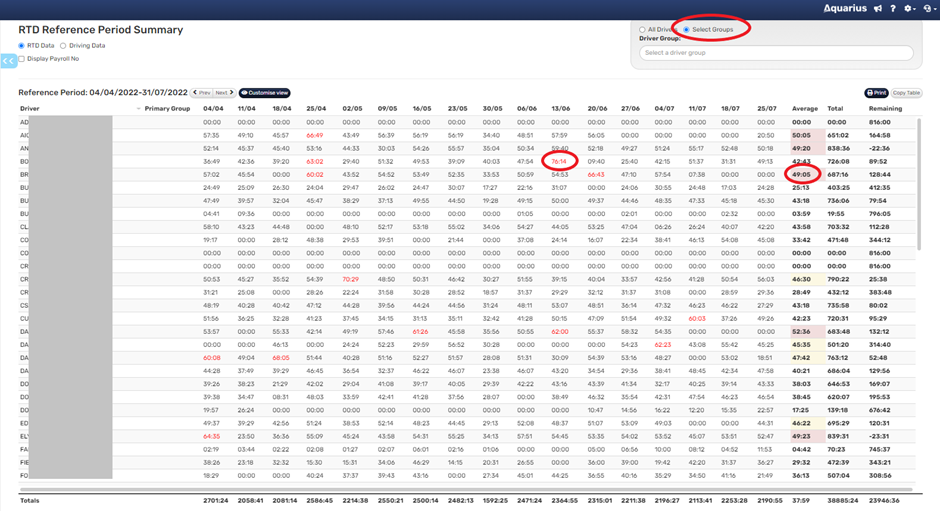
Task: Collapse the sidebar with double-chevron button
Action: click(x=9, y=61)
